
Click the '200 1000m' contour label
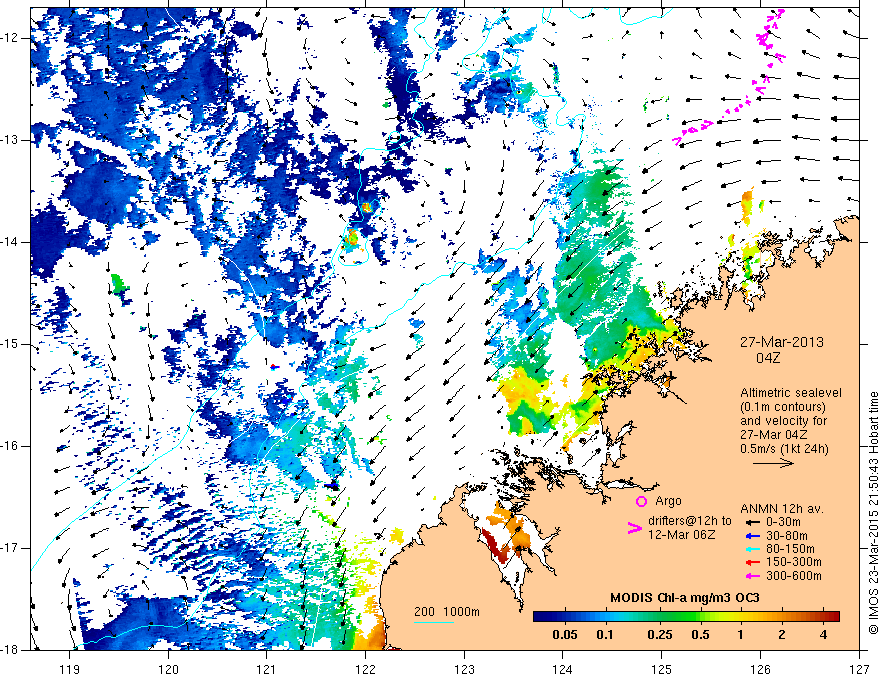click(x=447, y=612)
